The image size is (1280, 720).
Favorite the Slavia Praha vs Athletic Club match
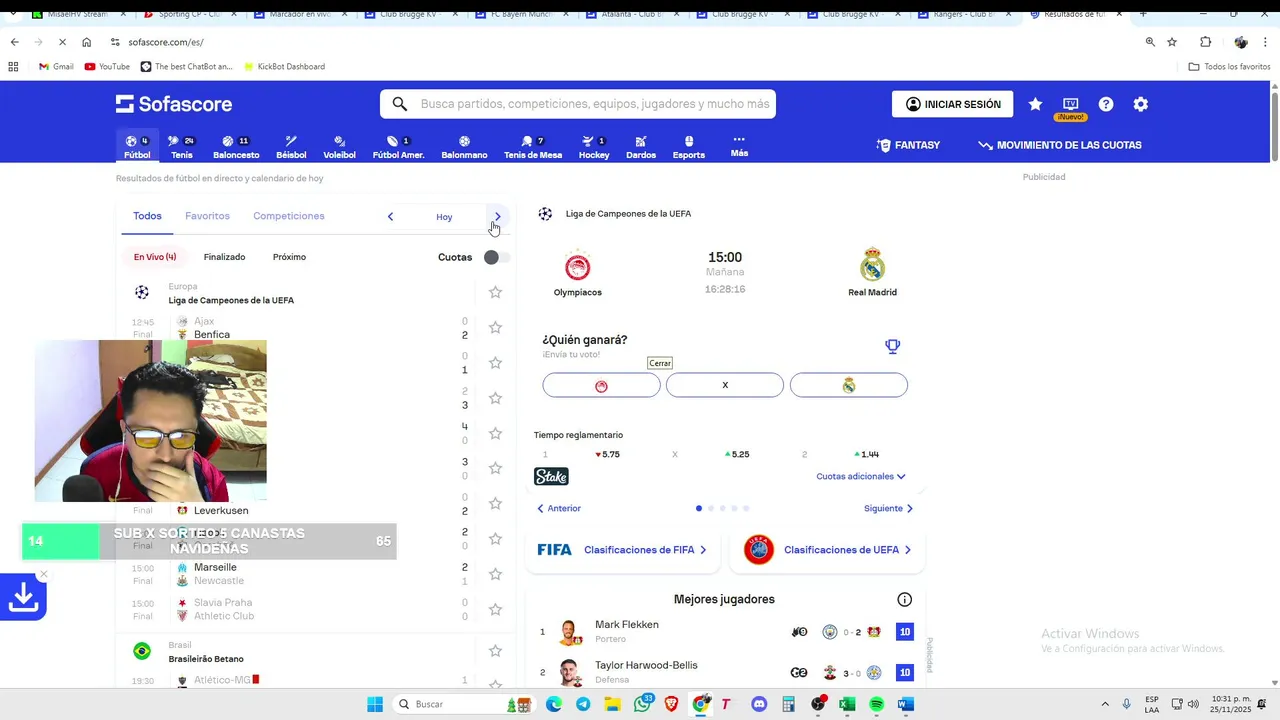[x=495, y=609]
